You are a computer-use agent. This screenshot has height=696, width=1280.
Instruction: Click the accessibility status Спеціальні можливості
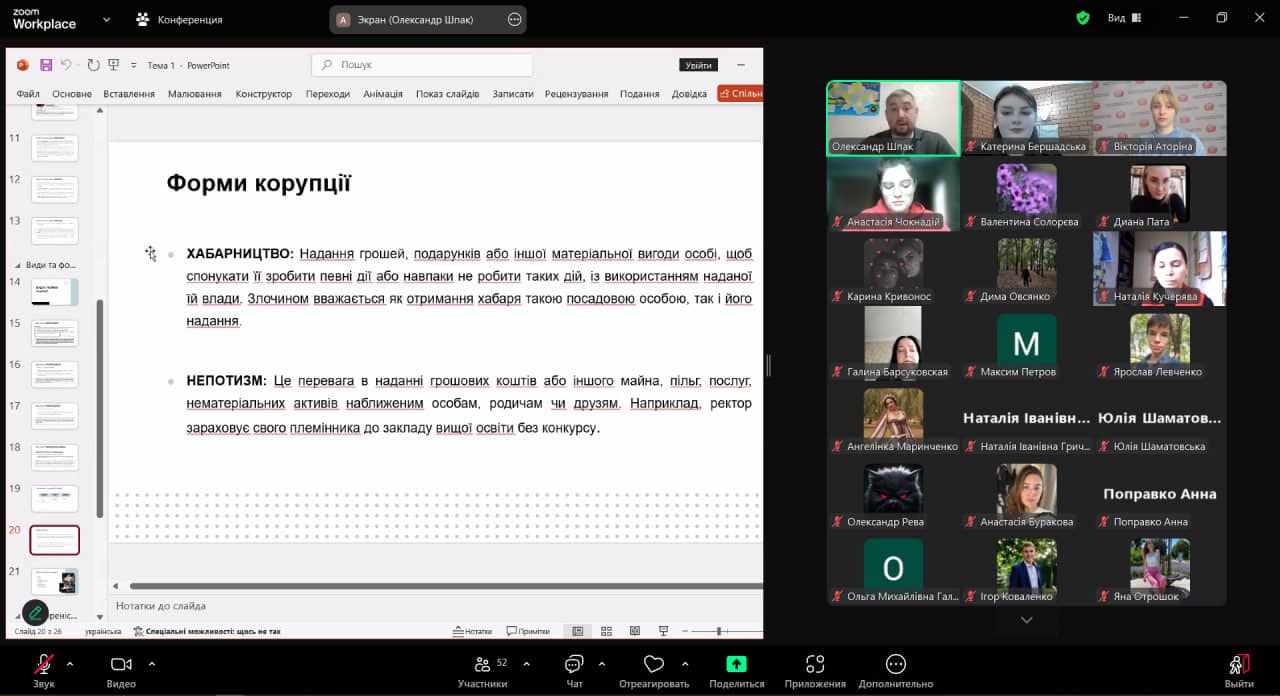click(207, 632)
